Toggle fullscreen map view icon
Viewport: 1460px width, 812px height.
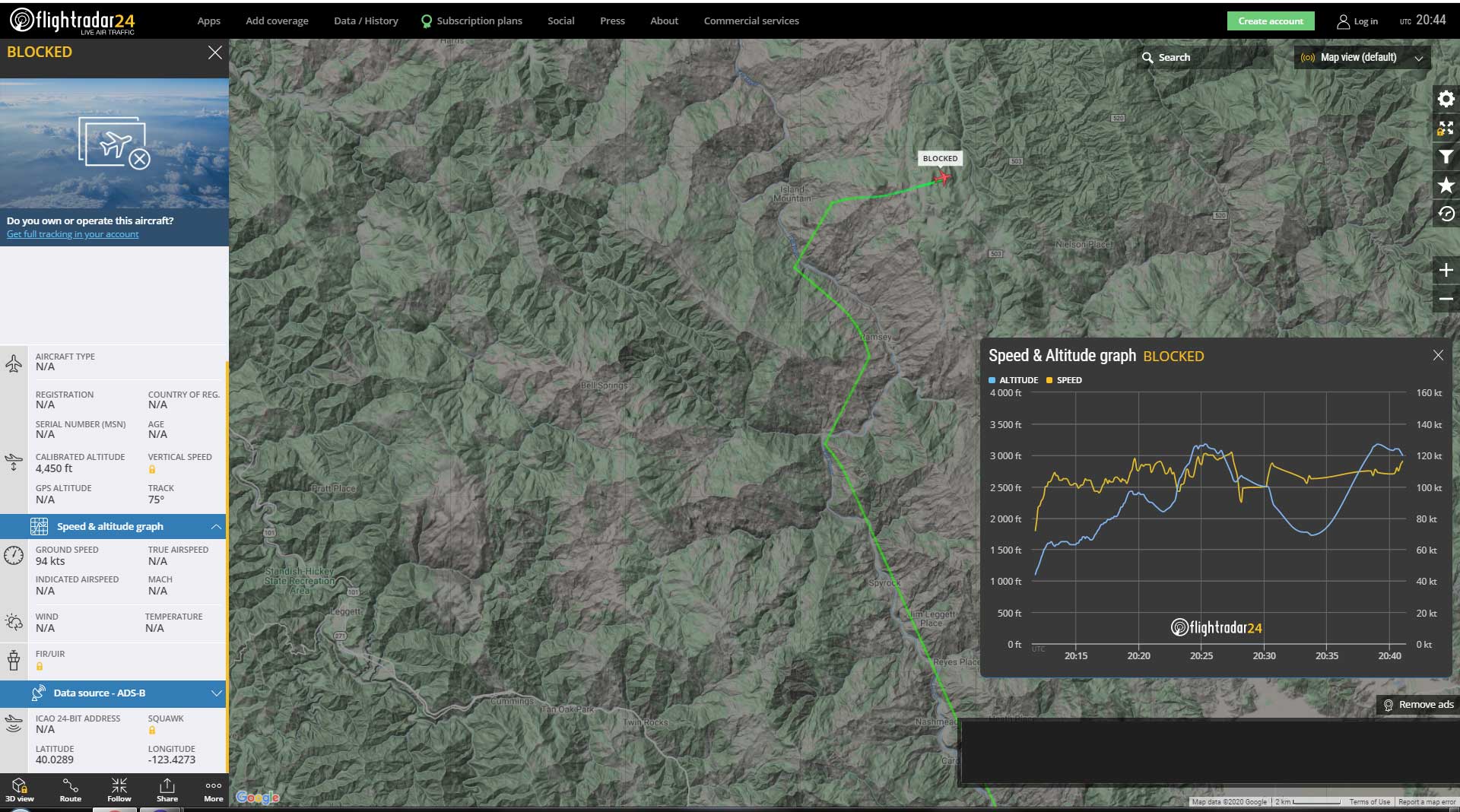(1446, 128)
